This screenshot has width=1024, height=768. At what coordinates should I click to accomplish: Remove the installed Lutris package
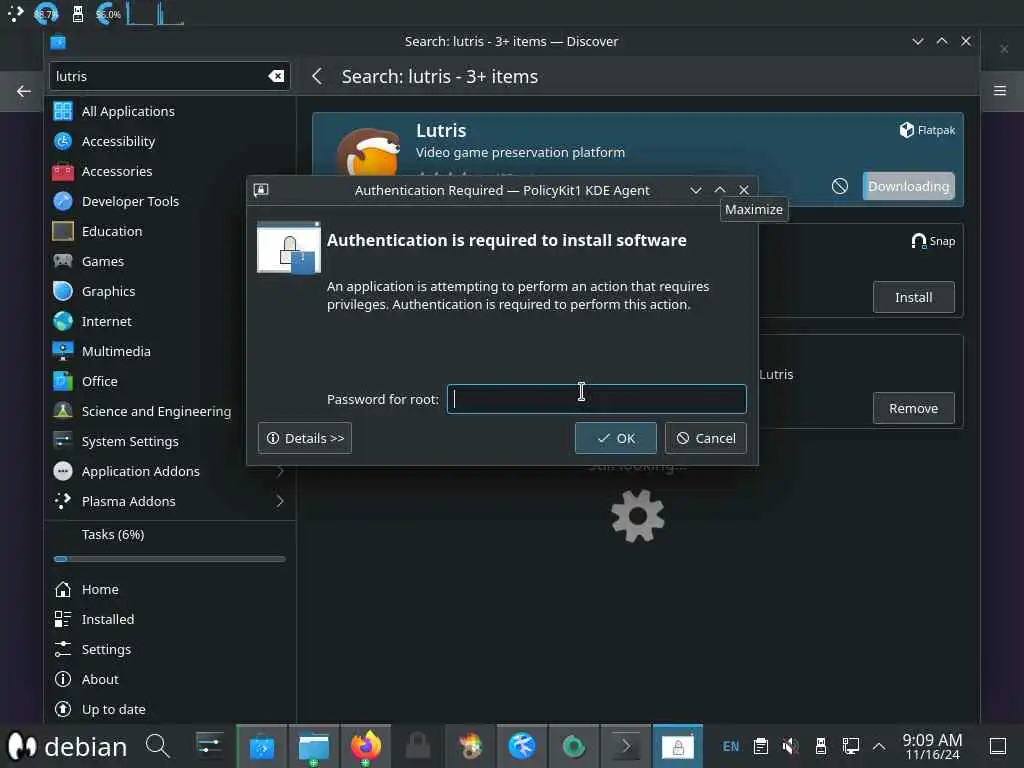point(914,409)
